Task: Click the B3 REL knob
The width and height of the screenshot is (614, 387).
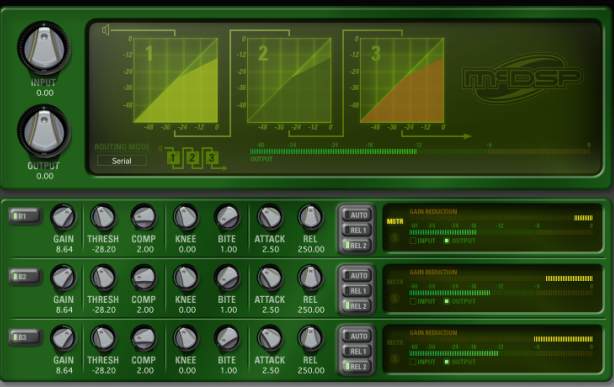Action: 311,338
